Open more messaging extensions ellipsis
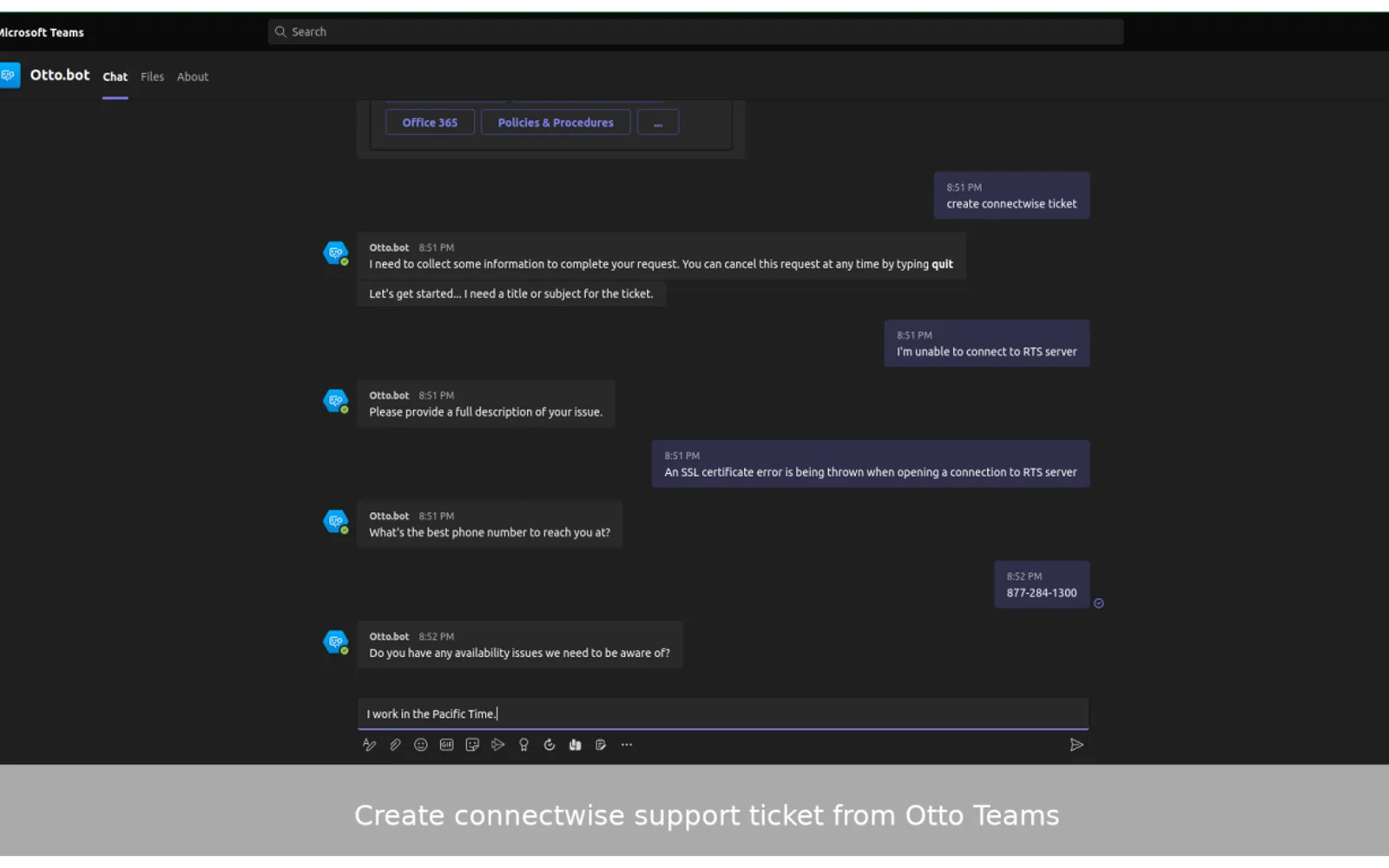Screen dimensions: 1389x868 [627, 745]
